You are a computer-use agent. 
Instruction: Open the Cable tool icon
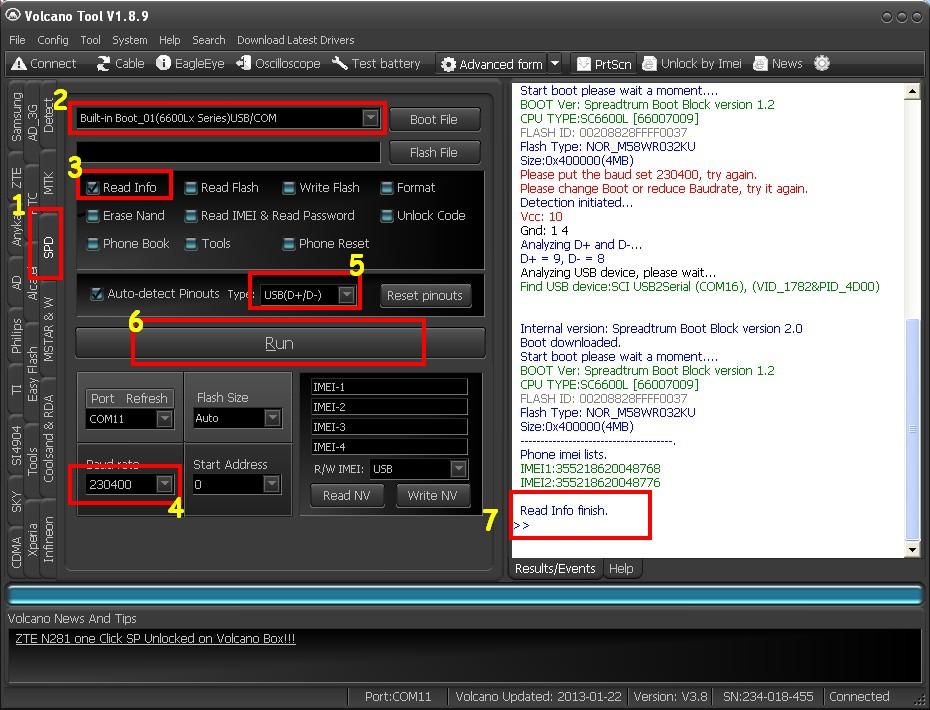coord(104,64)
